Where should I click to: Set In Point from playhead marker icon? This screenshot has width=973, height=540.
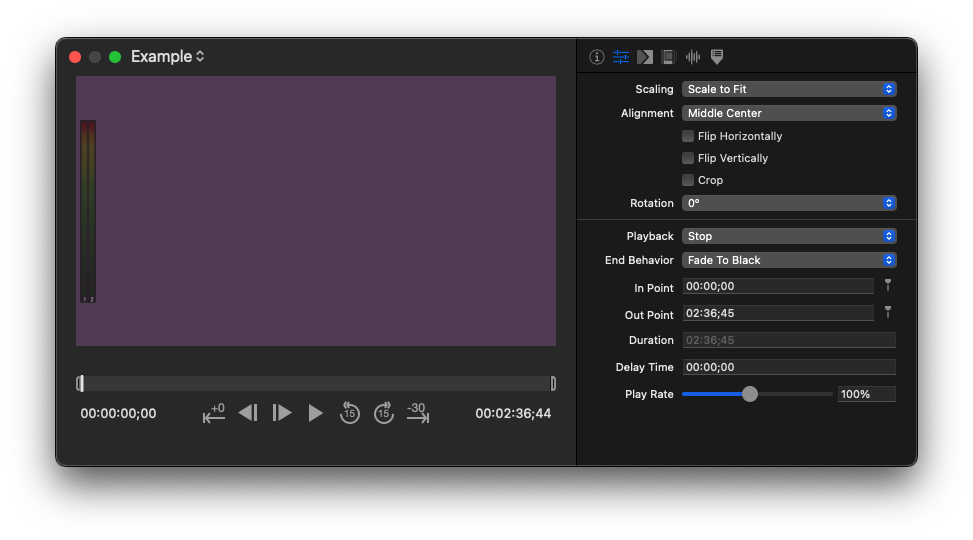pos(888,286)
